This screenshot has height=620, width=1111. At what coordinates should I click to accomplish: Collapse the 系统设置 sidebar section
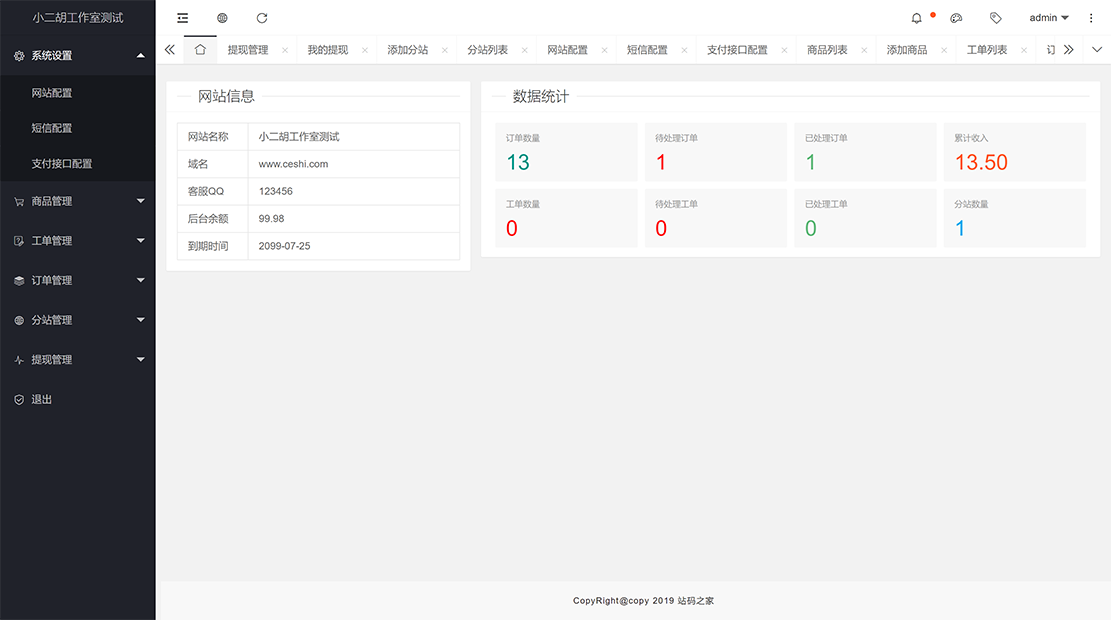(x=78, y=56)
